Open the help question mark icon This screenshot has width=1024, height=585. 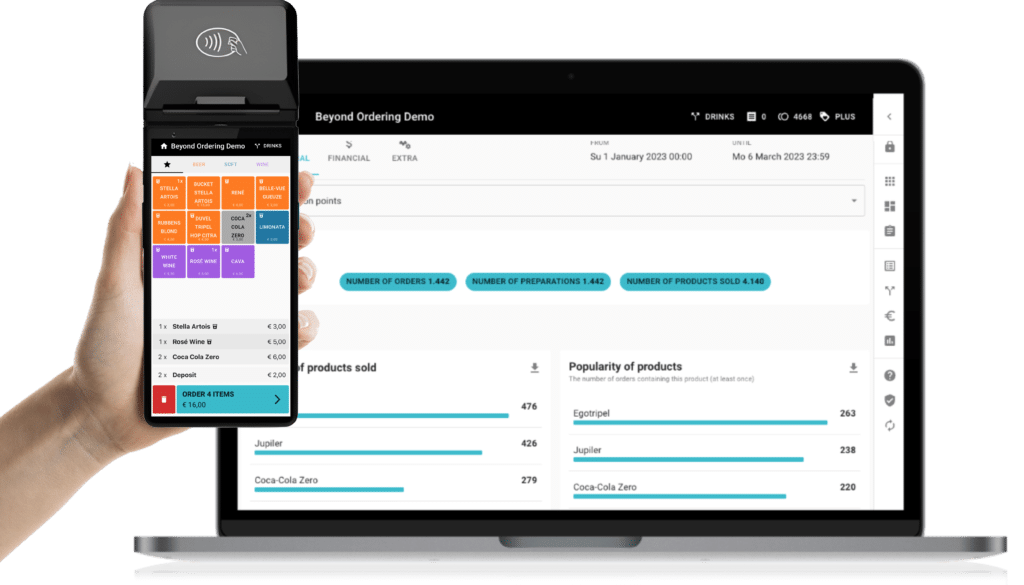point(889,375)
